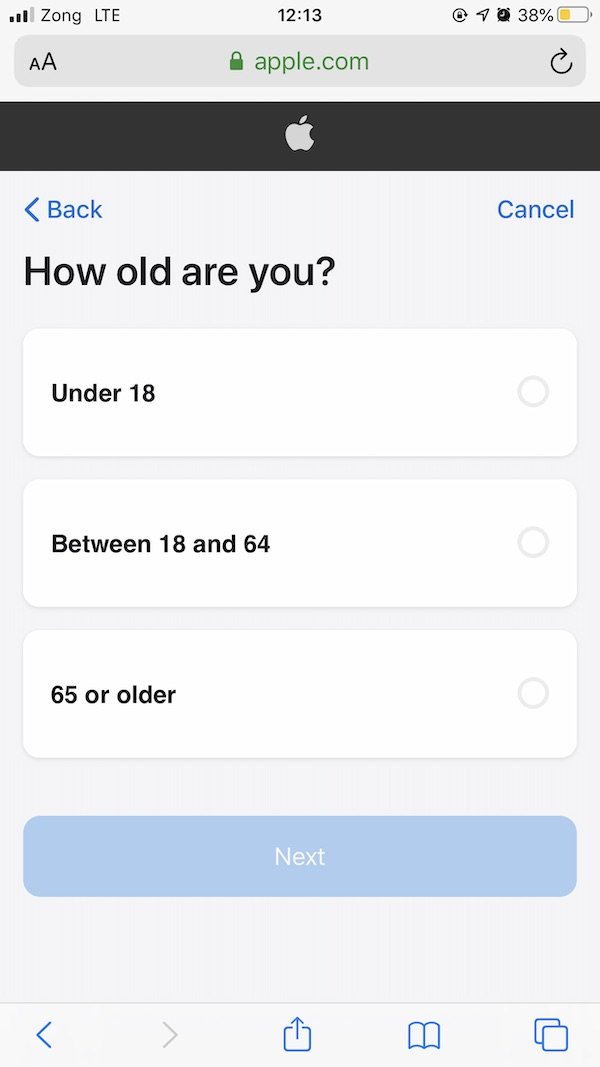This screenshot has width=600, height=1067.
Task: Tap the 65 or older label
Action: tap(113, 694)
